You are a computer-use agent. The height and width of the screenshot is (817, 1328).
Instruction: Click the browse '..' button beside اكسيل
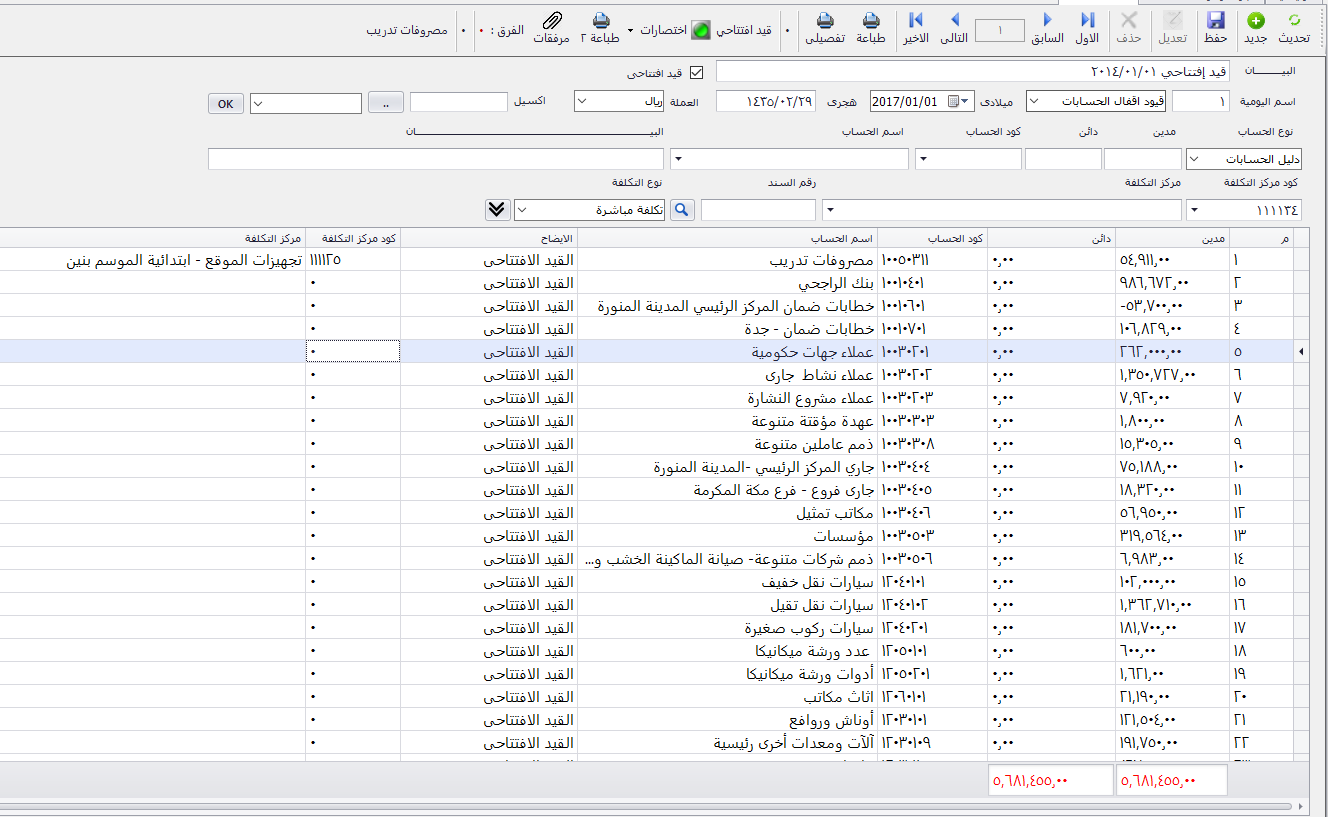point(385,103)
